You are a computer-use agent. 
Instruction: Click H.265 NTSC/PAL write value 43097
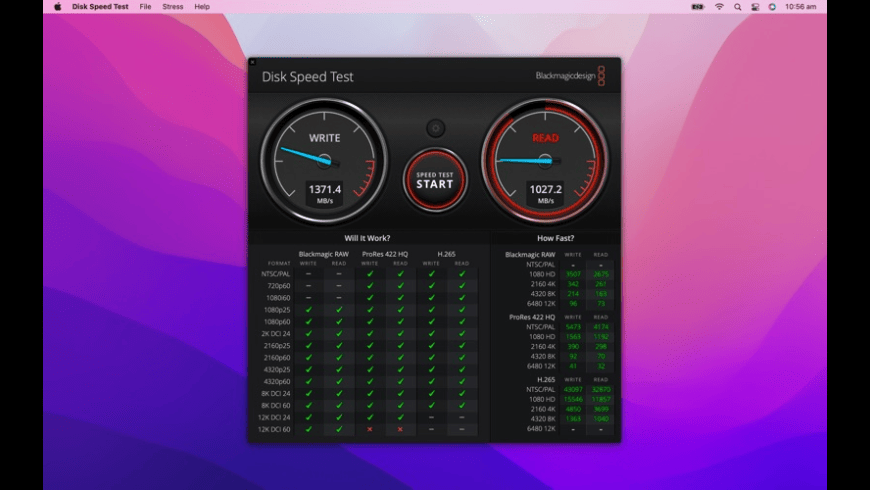573,390
